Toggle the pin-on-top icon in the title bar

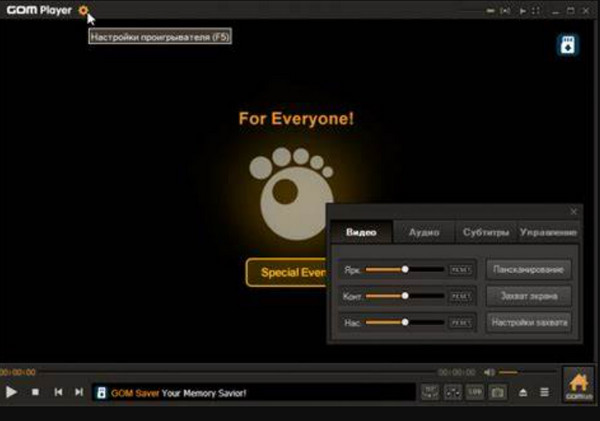(x=505, y=11)
